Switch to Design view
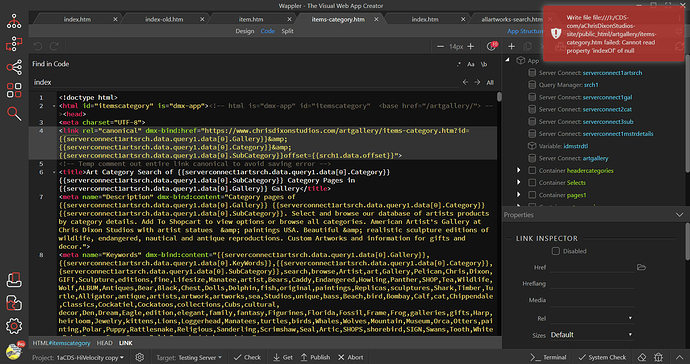The width and height of the screenshot is (690, 364). point(245,31)
